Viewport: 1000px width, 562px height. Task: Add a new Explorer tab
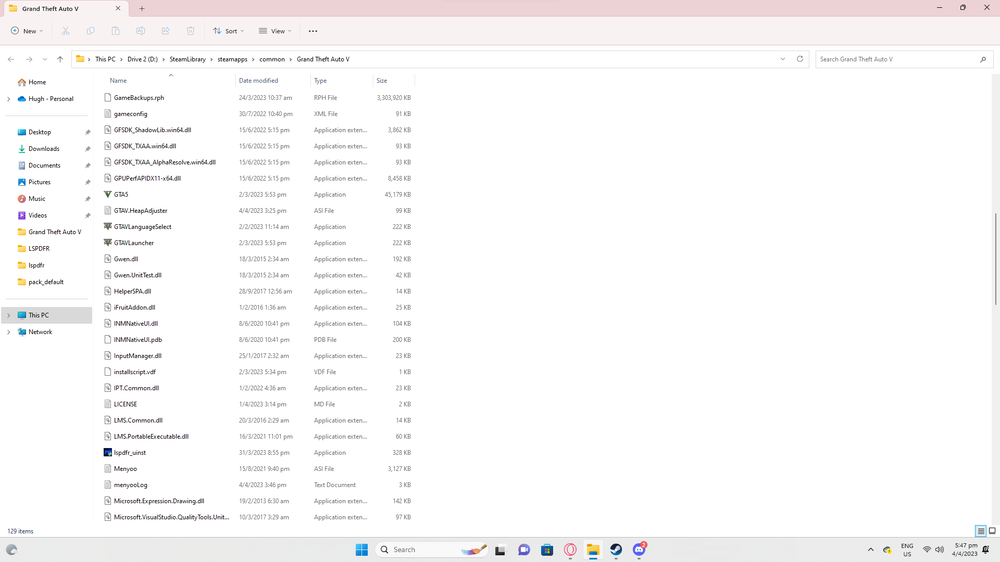[142, 8]
